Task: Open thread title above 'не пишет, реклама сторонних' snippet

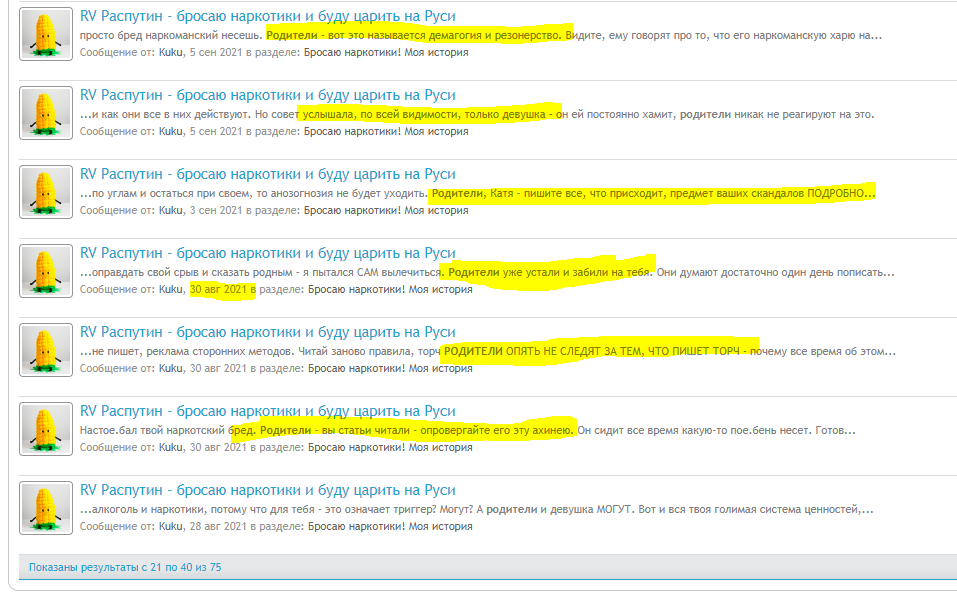Action: pos(267,332)
